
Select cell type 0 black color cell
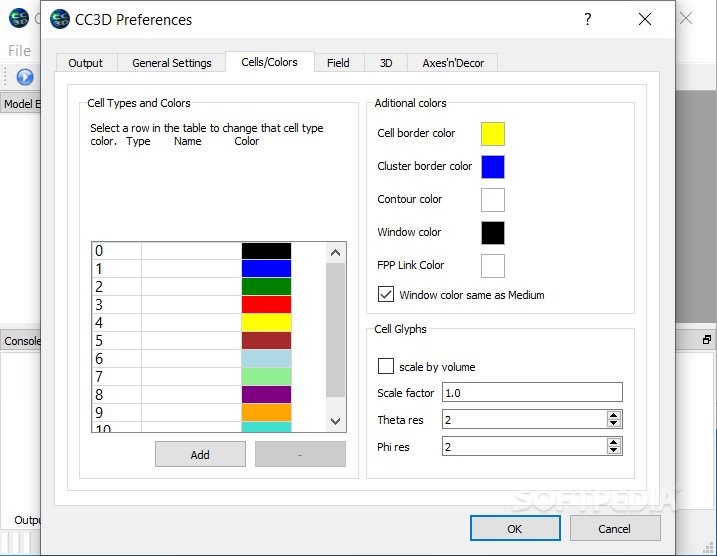coord(266,251)
